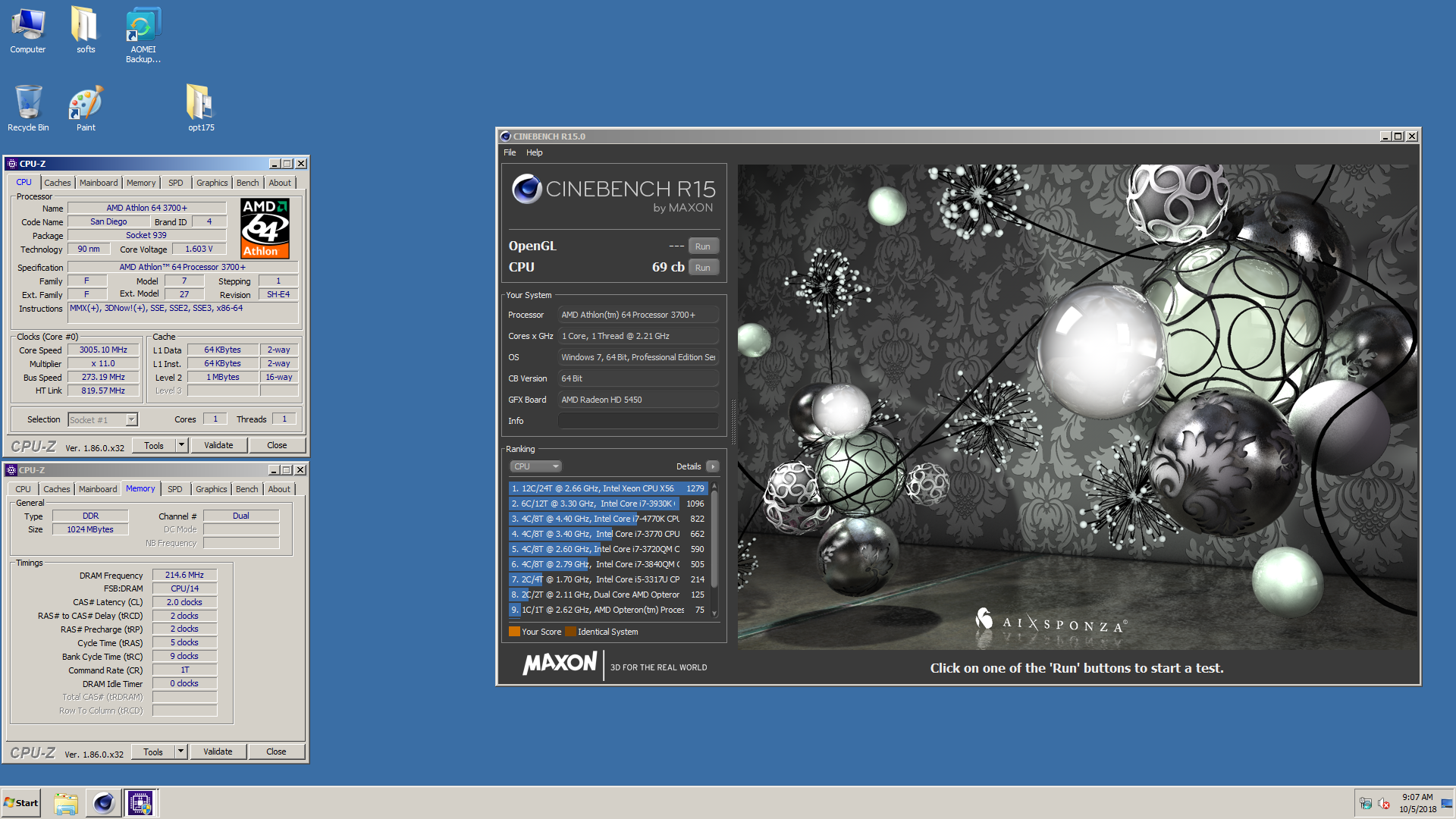
Task: Launch AOMEI Backupper desktop shortcut
Action: pyautogui.click(x=143, y=35)
